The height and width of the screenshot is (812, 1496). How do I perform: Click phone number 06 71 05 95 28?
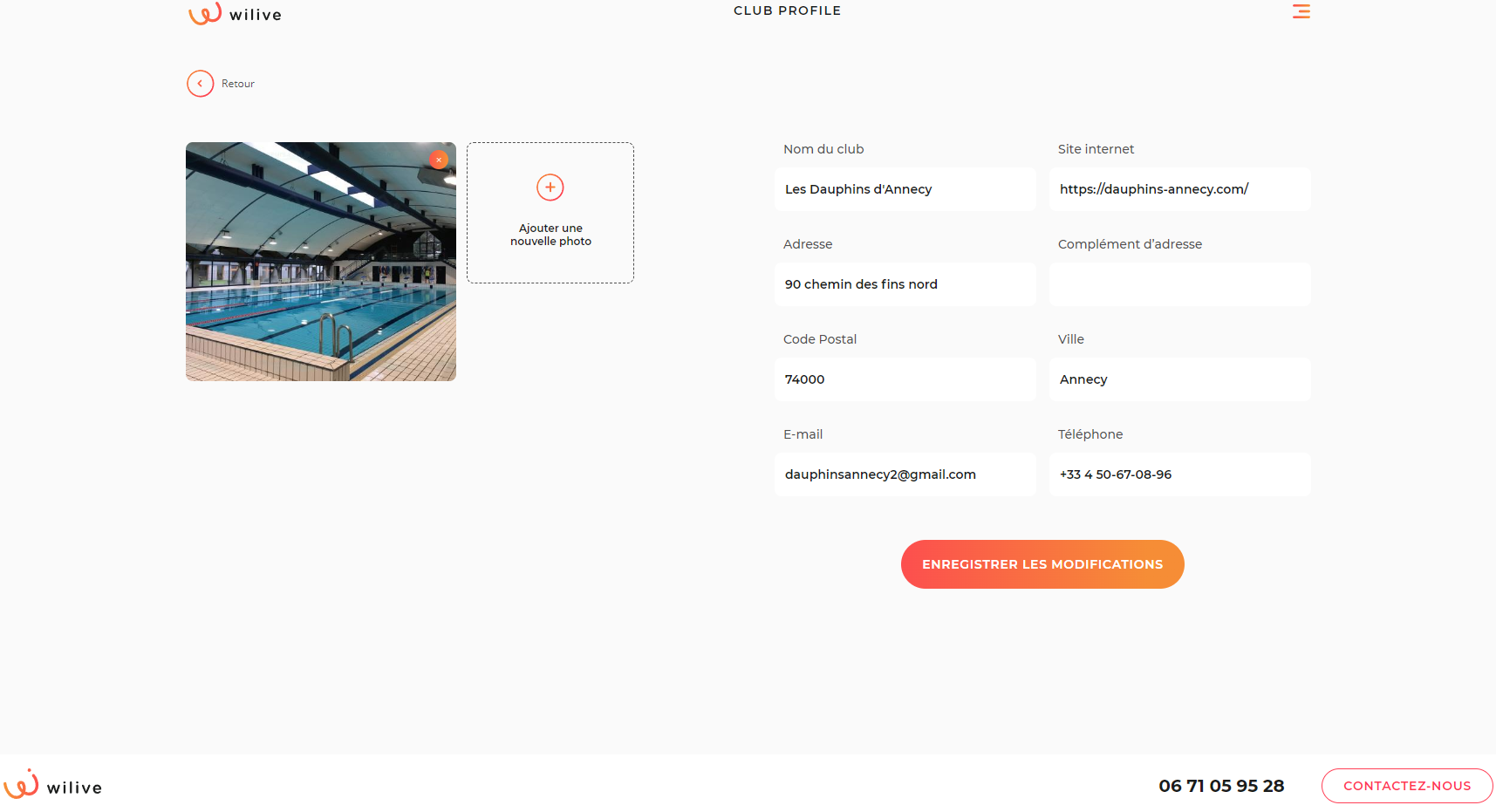(1221, 786)
